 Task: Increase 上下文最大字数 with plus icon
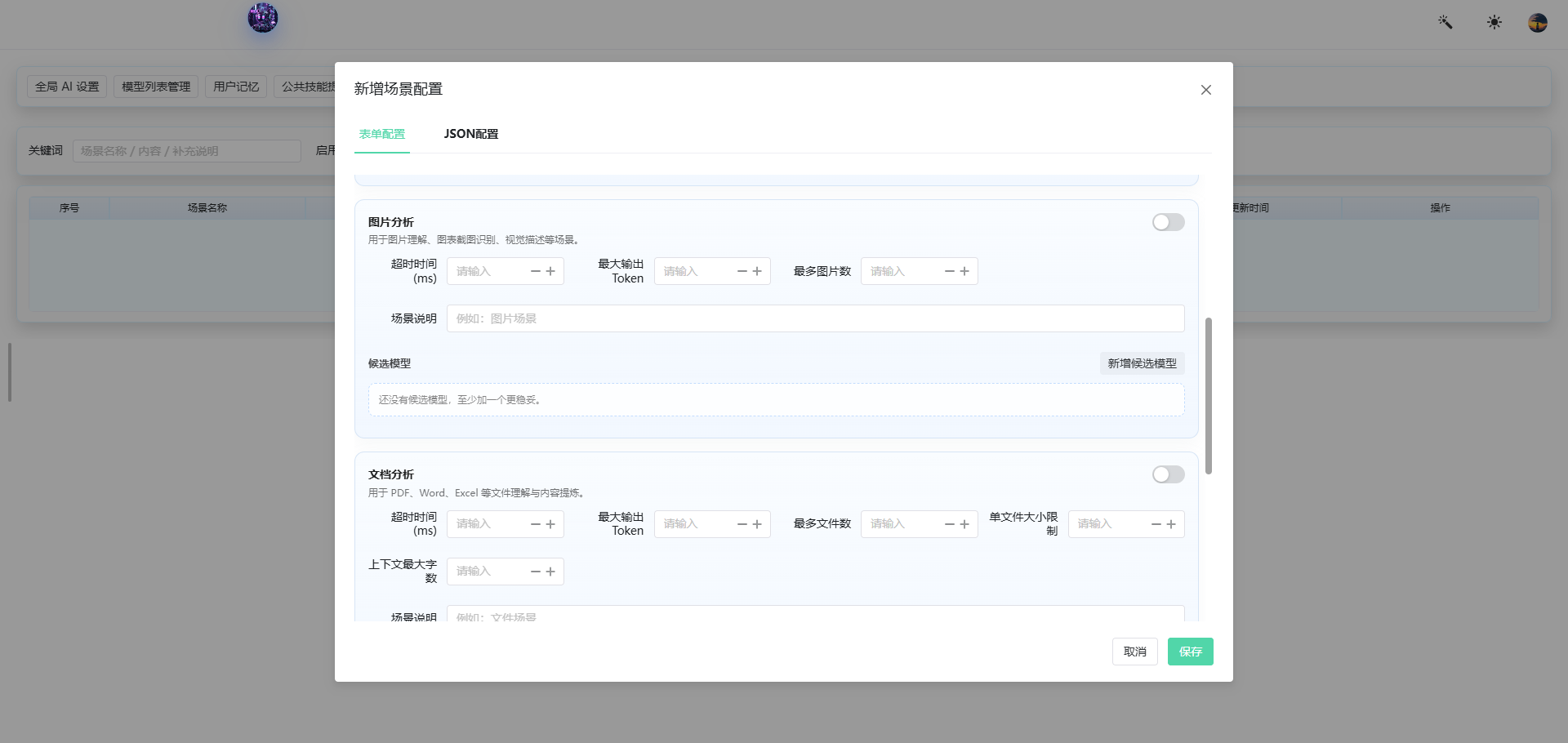[x=550, y=572]
